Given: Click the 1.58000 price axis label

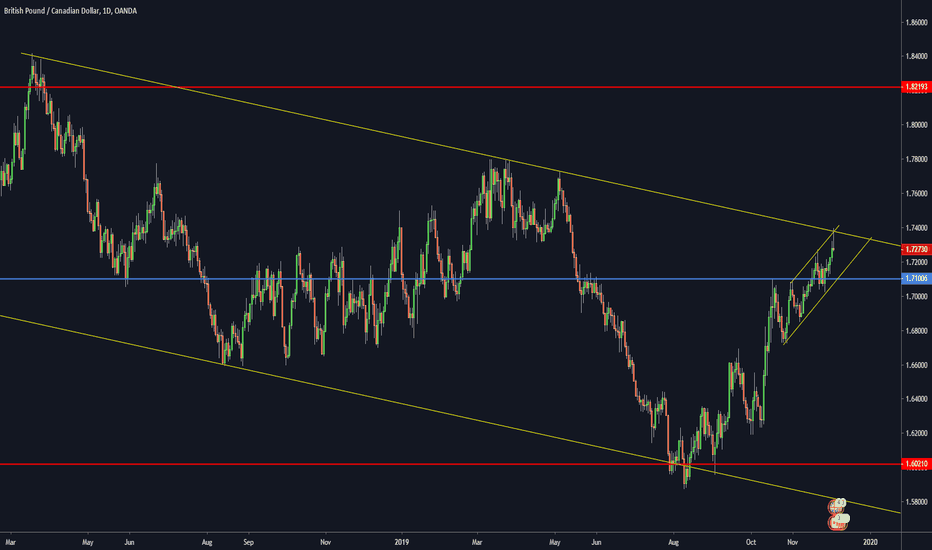Looking at the screenshot, I should click(914, 503).
